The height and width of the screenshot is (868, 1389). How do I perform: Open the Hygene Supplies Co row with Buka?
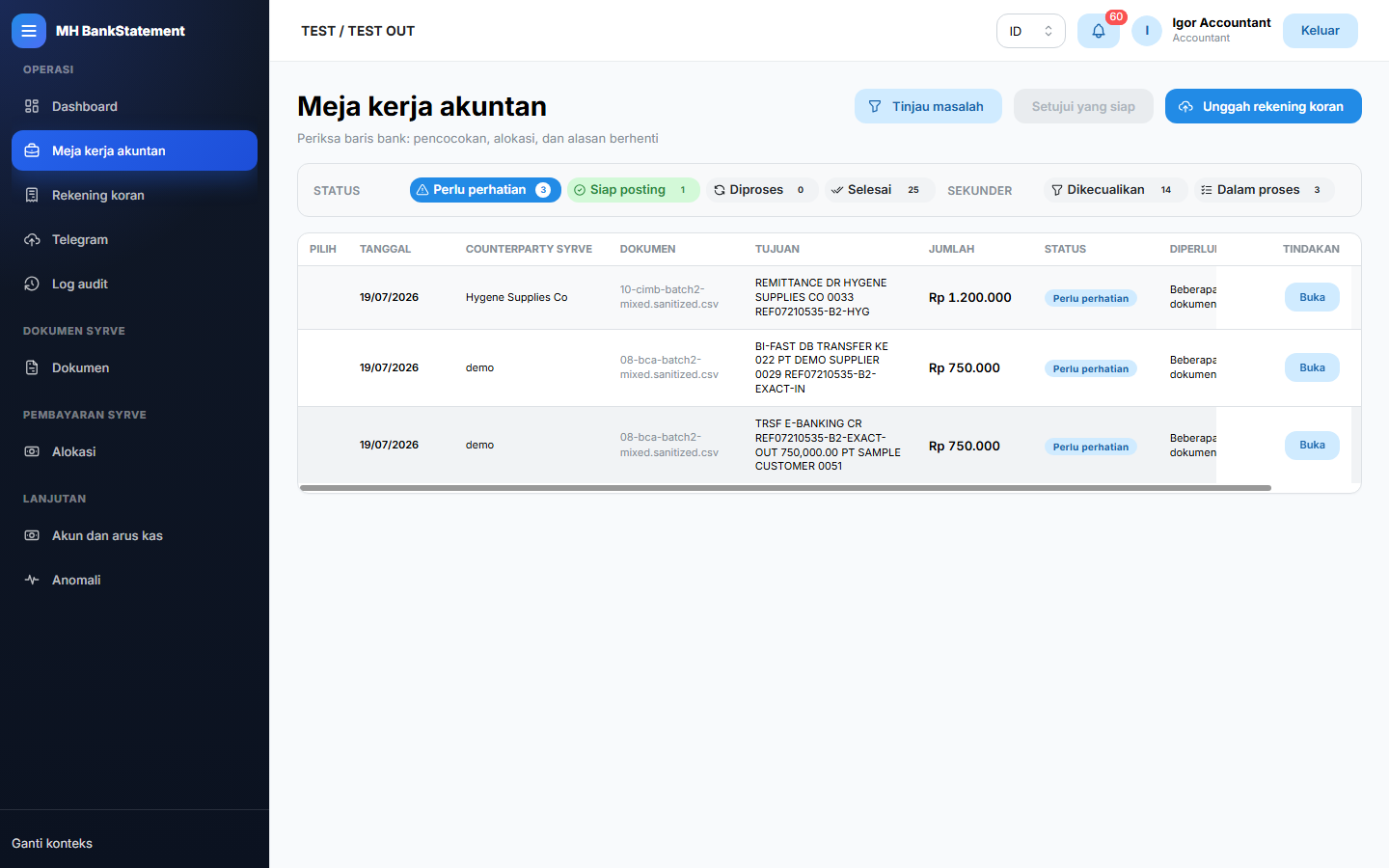pyautogui.click(x=1312, y=297)
